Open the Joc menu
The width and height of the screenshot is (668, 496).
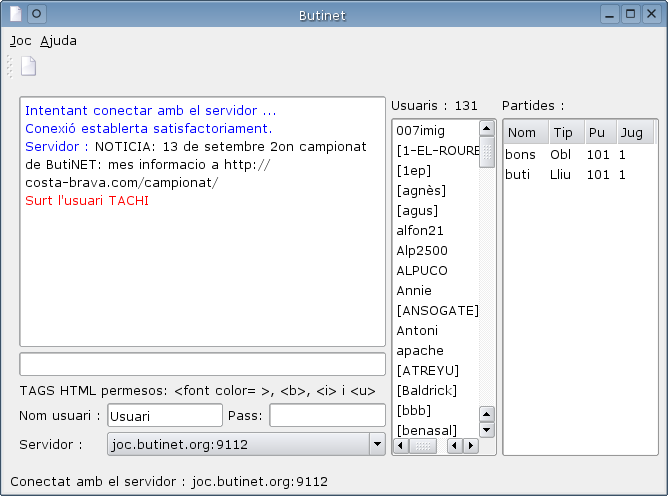click(x=20, y=41)
